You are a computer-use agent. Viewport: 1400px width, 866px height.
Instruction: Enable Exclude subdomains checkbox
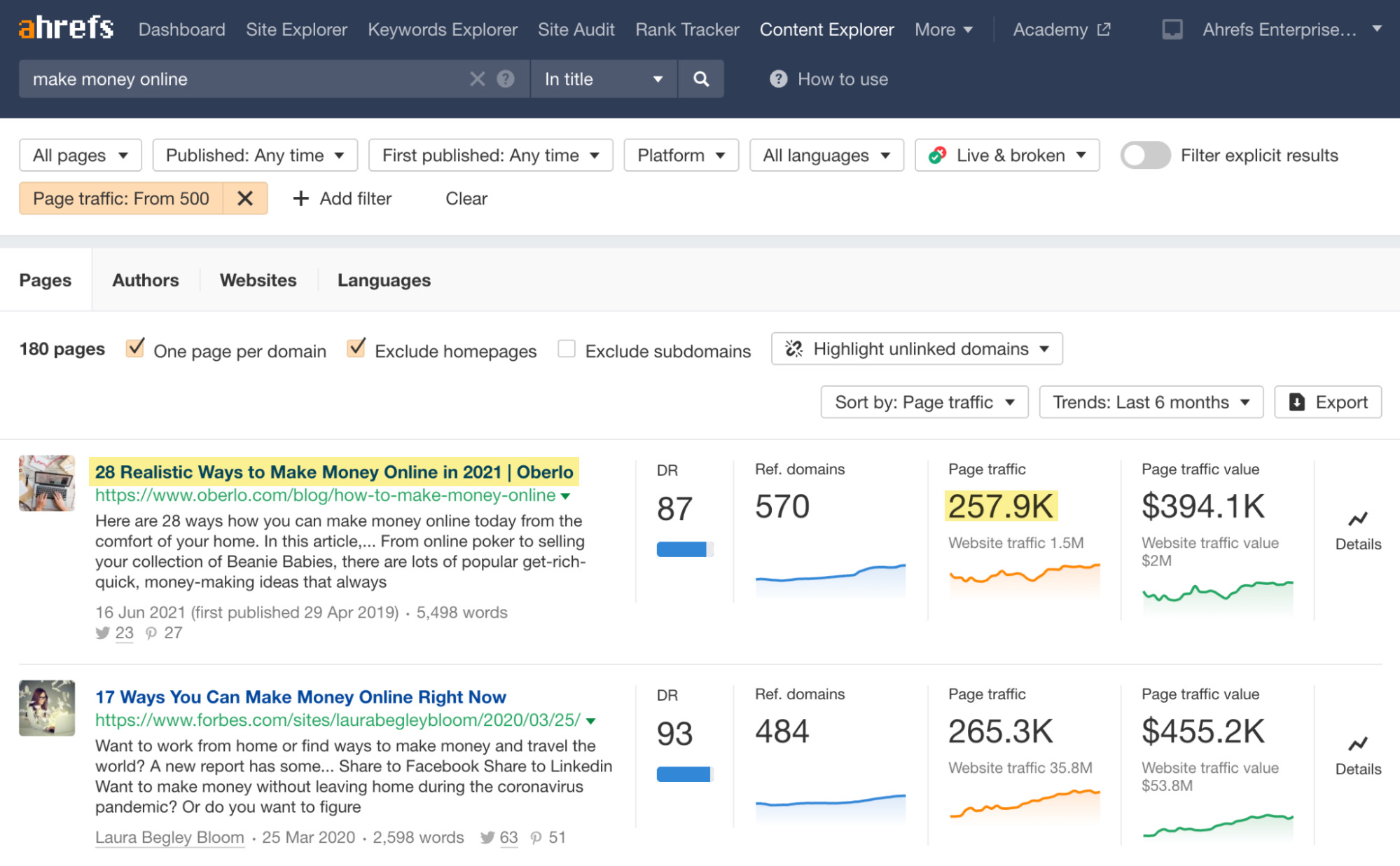tap(566, 348)
